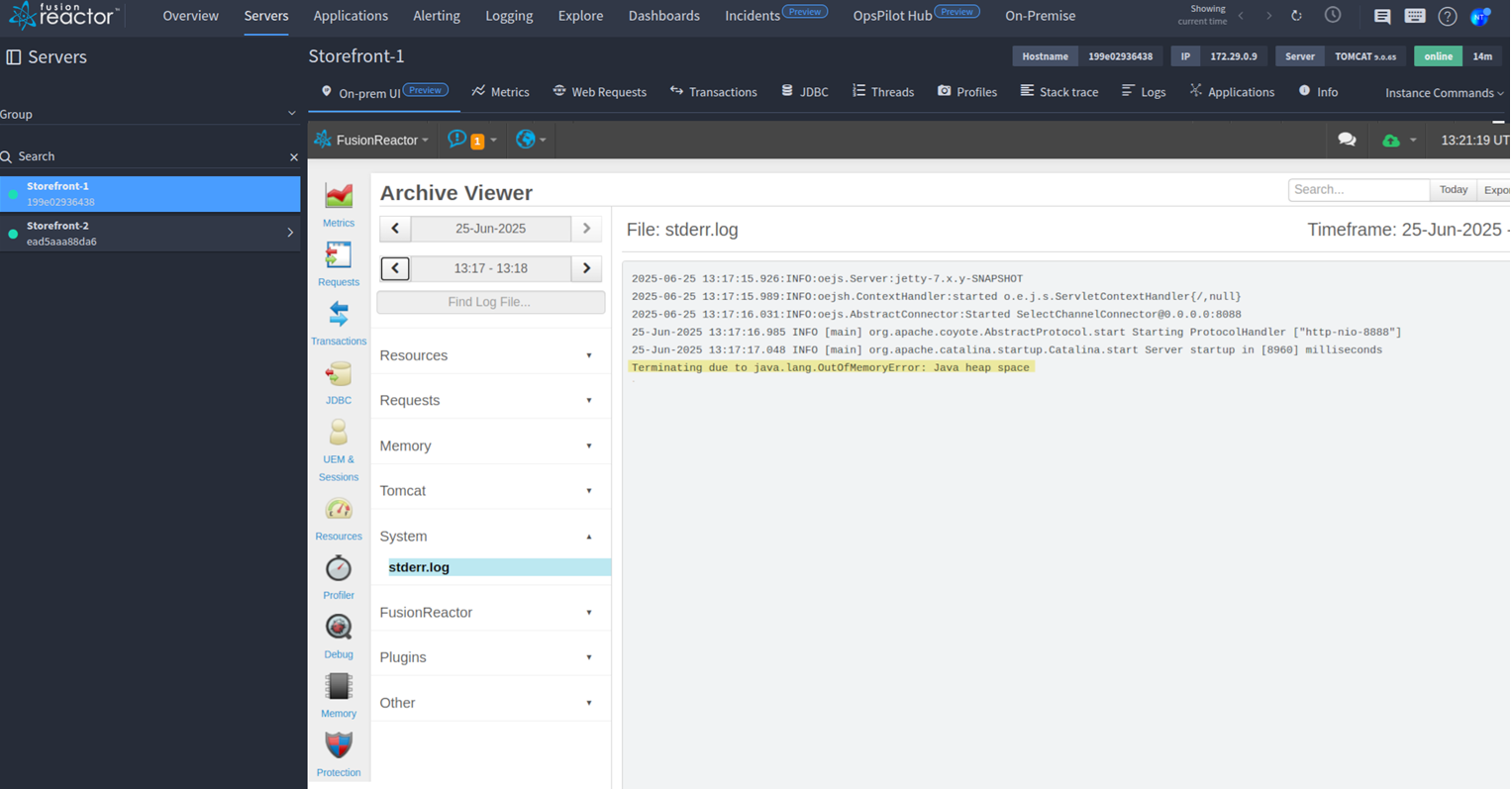
Task: Click the Find Log File field
Action: pyautogui.click(x=490, y=302)
